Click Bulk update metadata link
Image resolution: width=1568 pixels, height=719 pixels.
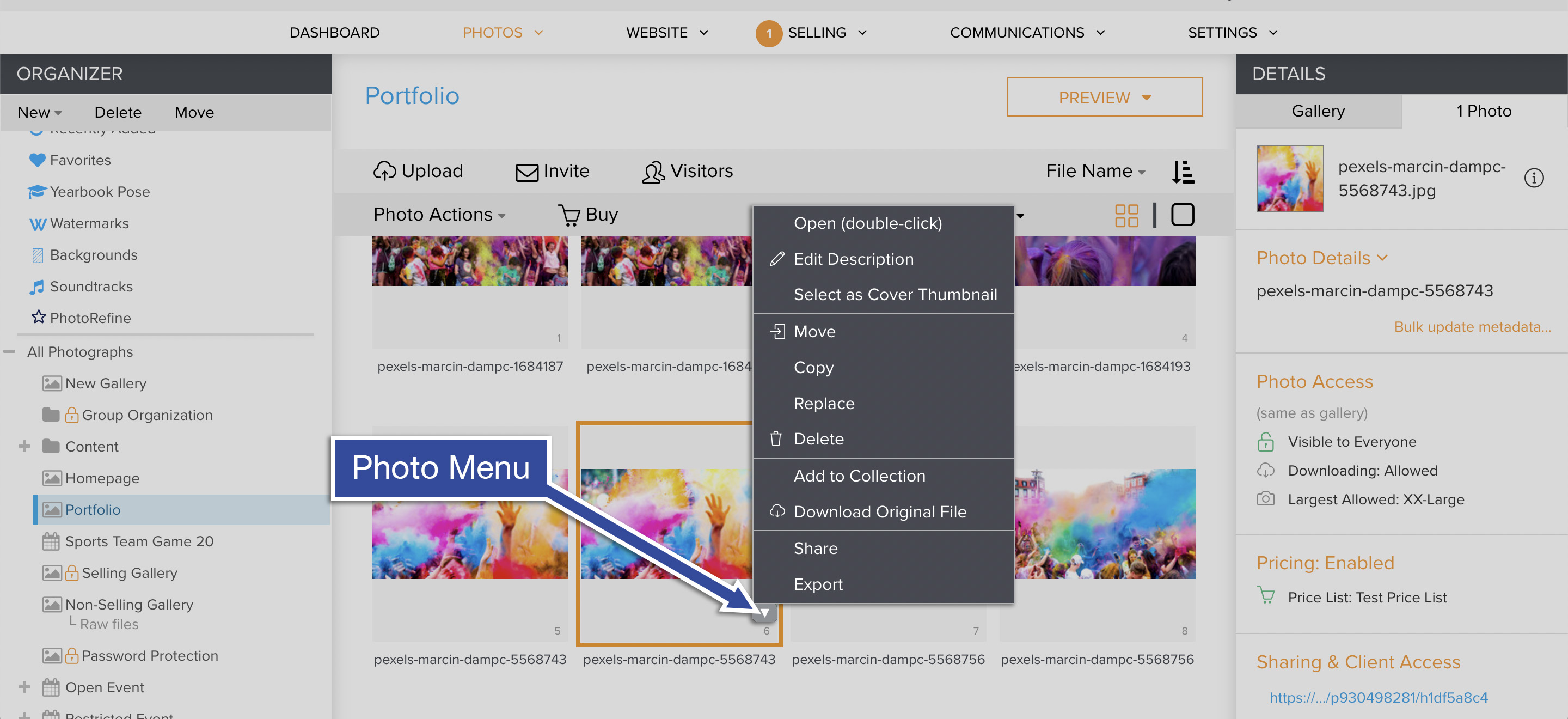coord(1472,327)
